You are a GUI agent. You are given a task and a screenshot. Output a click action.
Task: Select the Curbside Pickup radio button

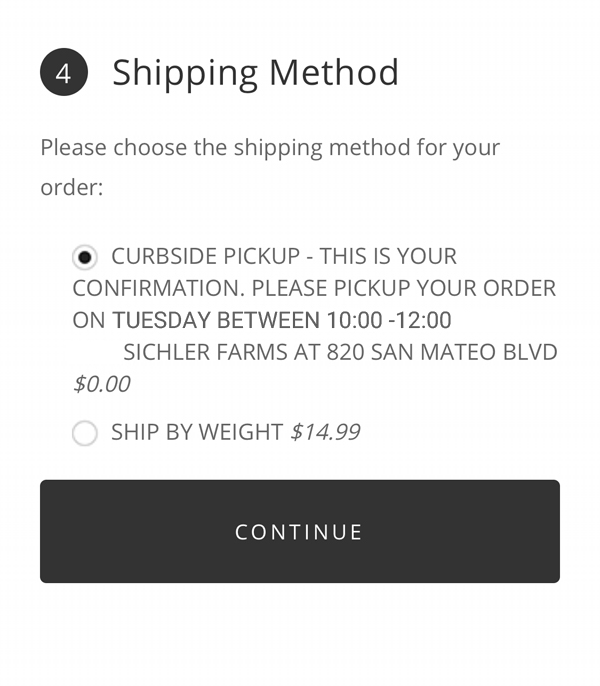[86, 257]
